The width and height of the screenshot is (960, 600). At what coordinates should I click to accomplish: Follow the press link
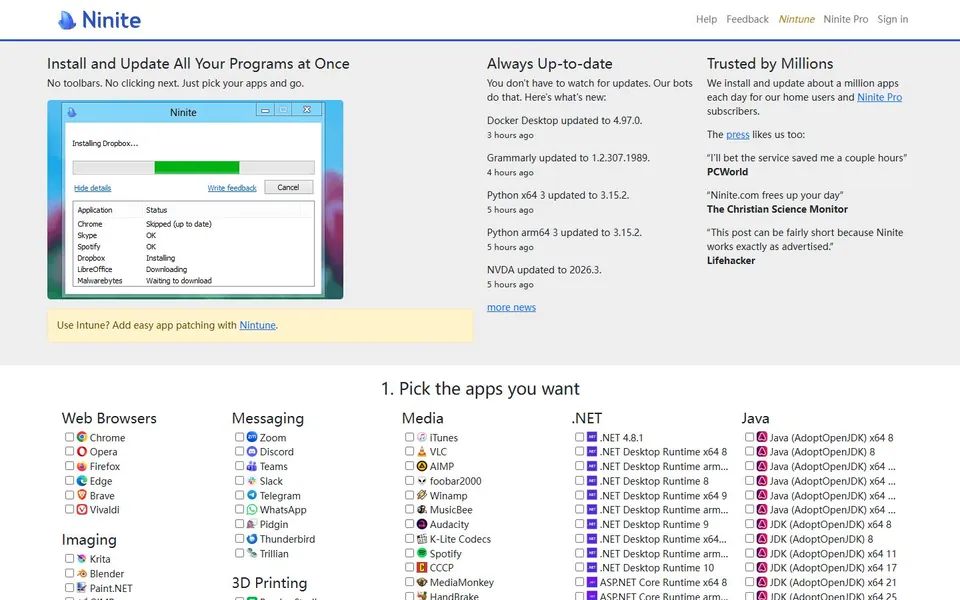(738, 135)
